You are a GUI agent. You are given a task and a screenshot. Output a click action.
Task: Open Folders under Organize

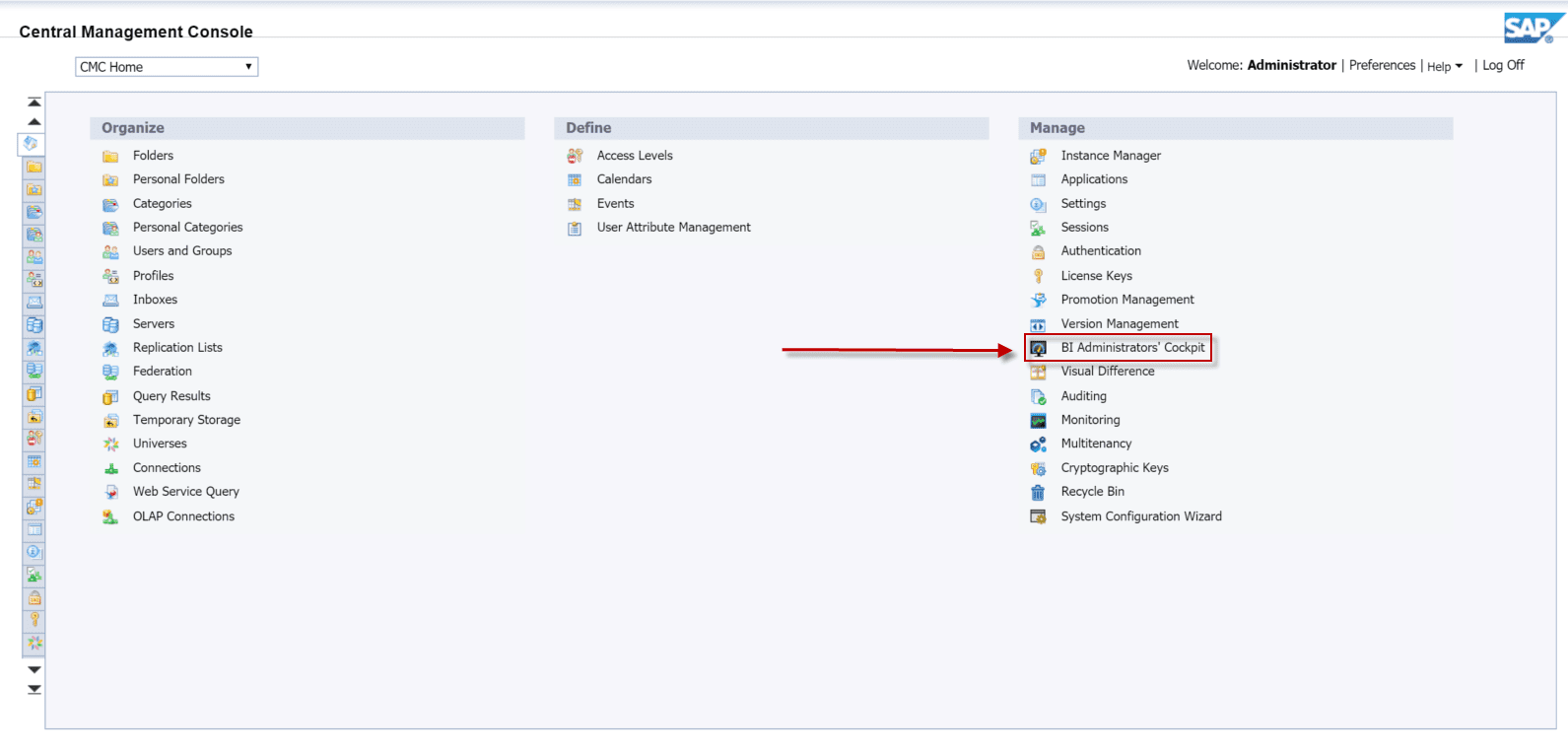point(153,156)
